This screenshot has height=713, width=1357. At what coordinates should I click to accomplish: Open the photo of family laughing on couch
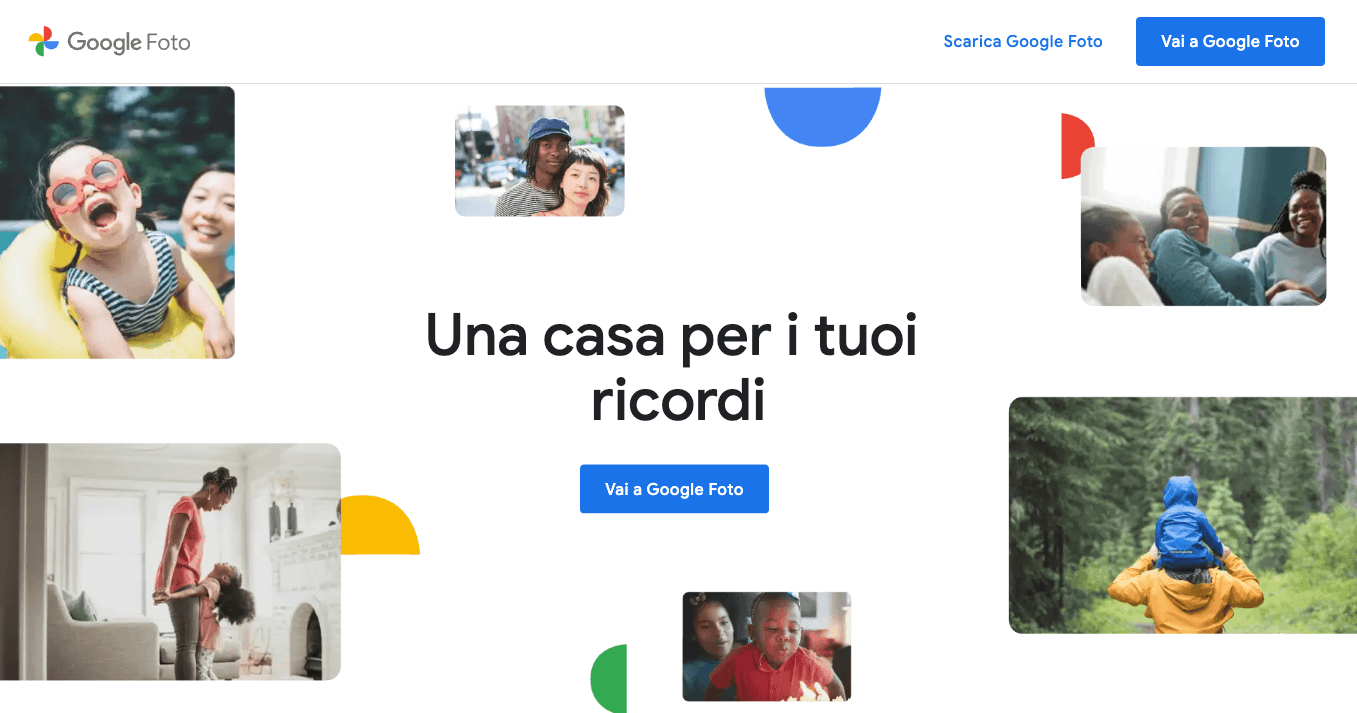tap(1203, 226)
